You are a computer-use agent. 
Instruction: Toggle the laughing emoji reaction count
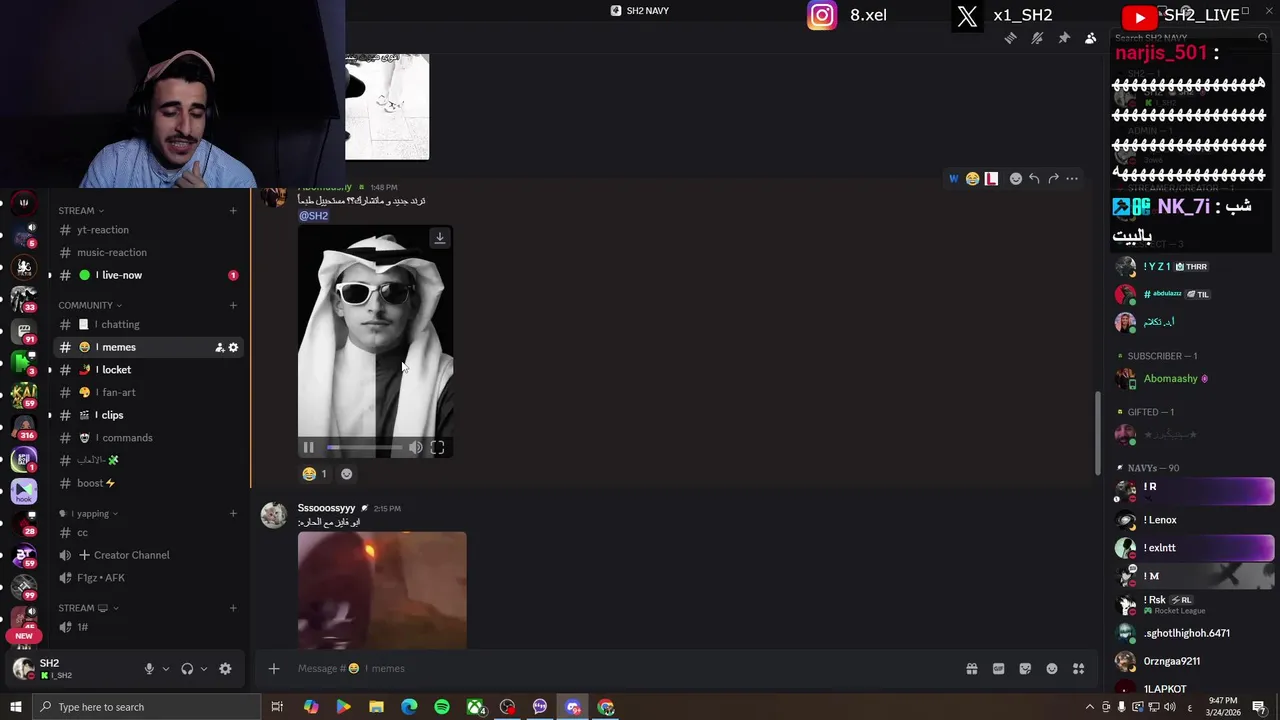[315, 474]
